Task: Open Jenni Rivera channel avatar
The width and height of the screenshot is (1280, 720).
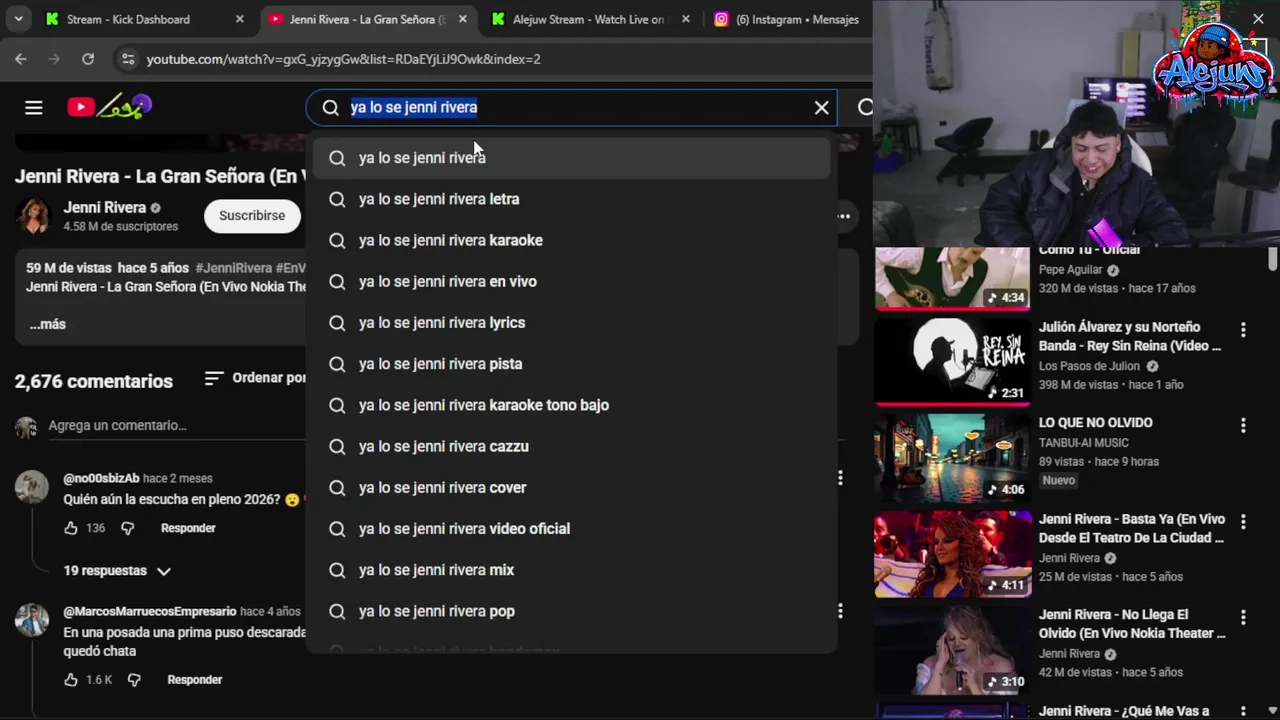Action: 33,216
